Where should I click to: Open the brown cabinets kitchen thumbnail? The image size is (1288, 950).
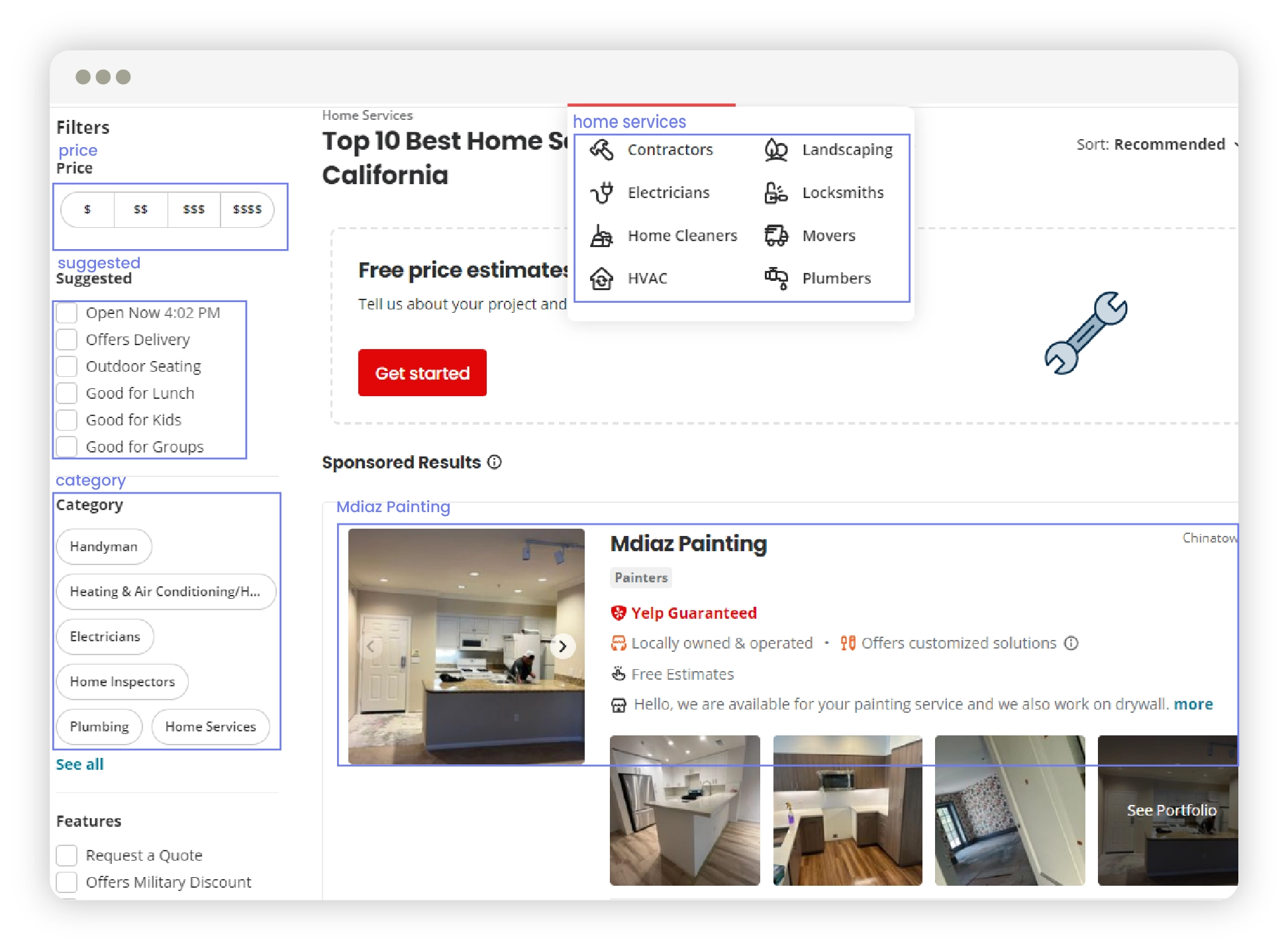[848, 810]
